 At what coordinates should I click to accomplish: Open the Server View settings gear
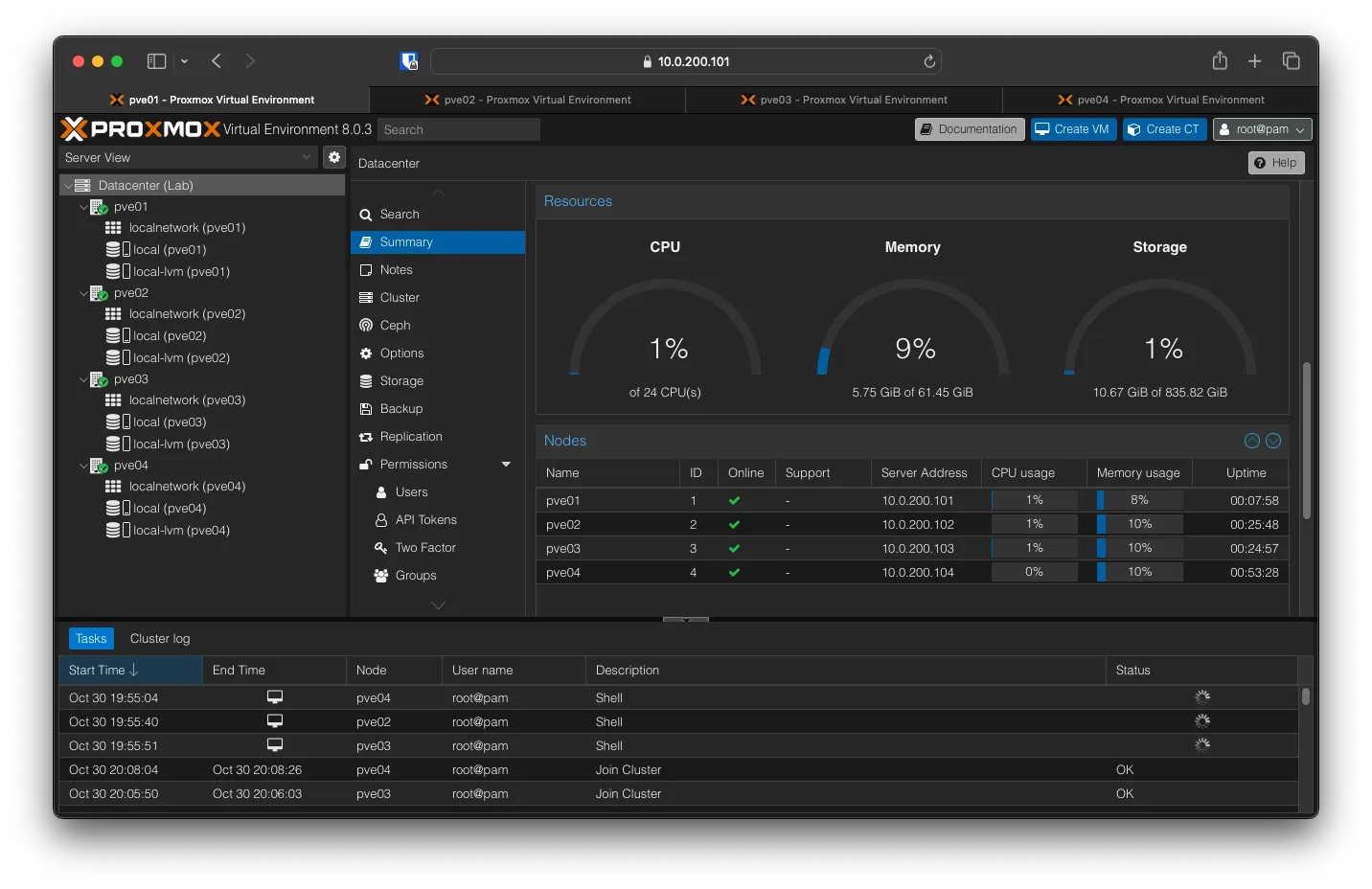[334, 157]
